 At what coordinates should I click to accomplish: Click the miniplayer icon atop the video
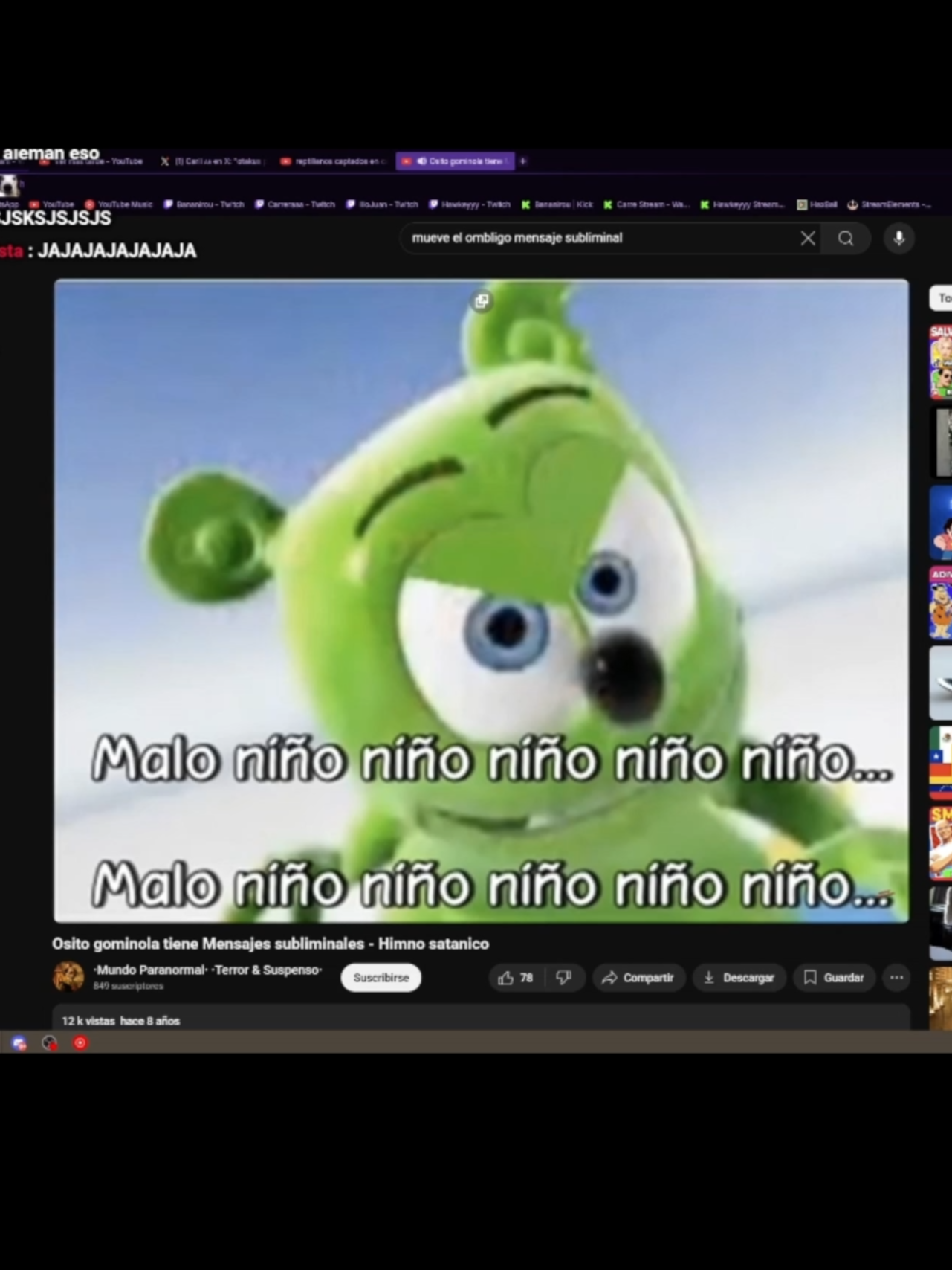click(482, 301)
